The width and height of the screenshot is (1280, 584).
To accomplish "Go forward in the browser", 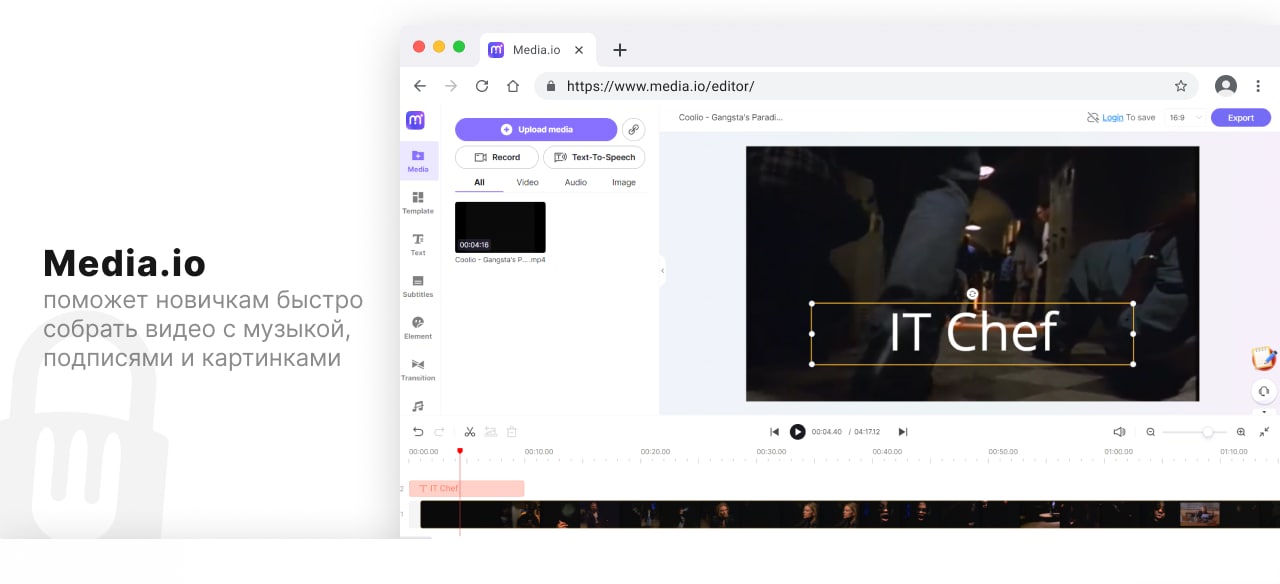I will tap(451, 86).
